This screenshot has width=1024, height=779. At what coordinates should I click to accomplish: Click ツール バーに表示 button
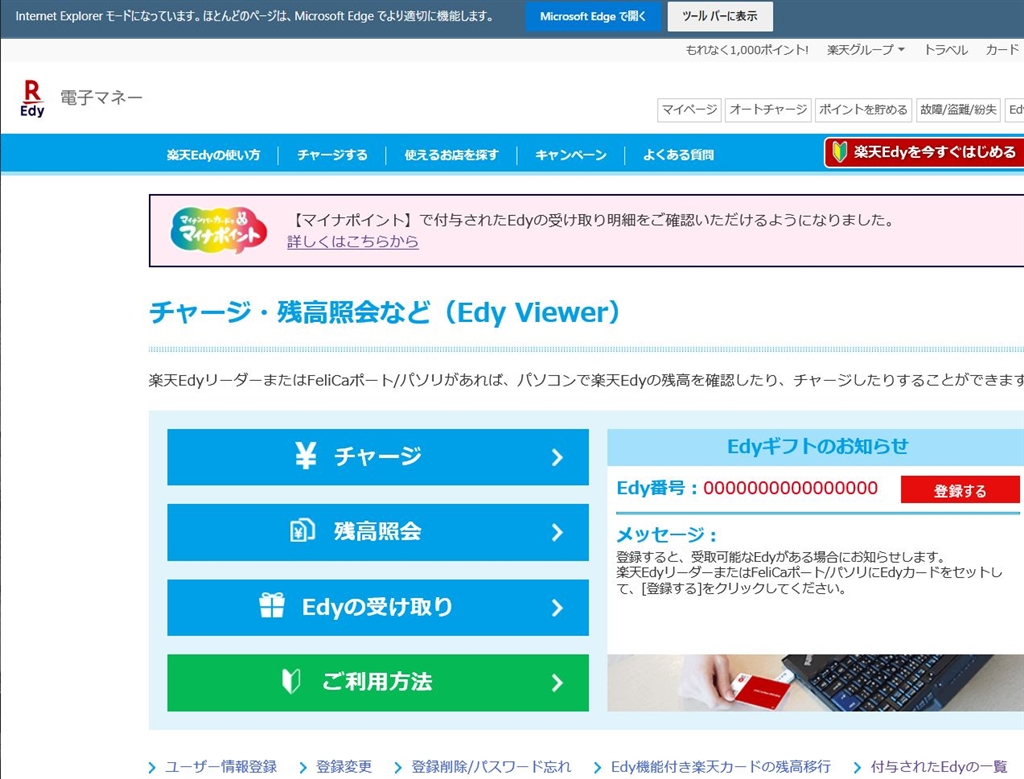720,16
